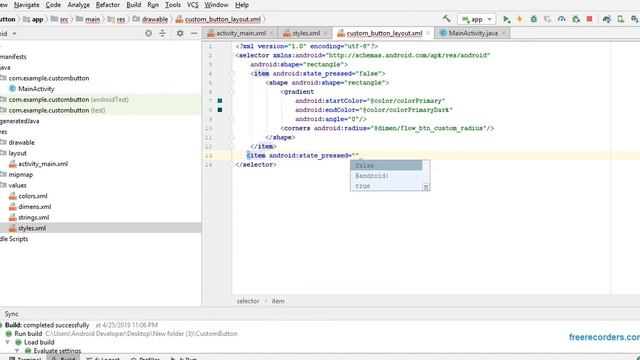Toggle fold marker at gradient tag line
The image size is (640, 360).
click(x=232, y=92)
